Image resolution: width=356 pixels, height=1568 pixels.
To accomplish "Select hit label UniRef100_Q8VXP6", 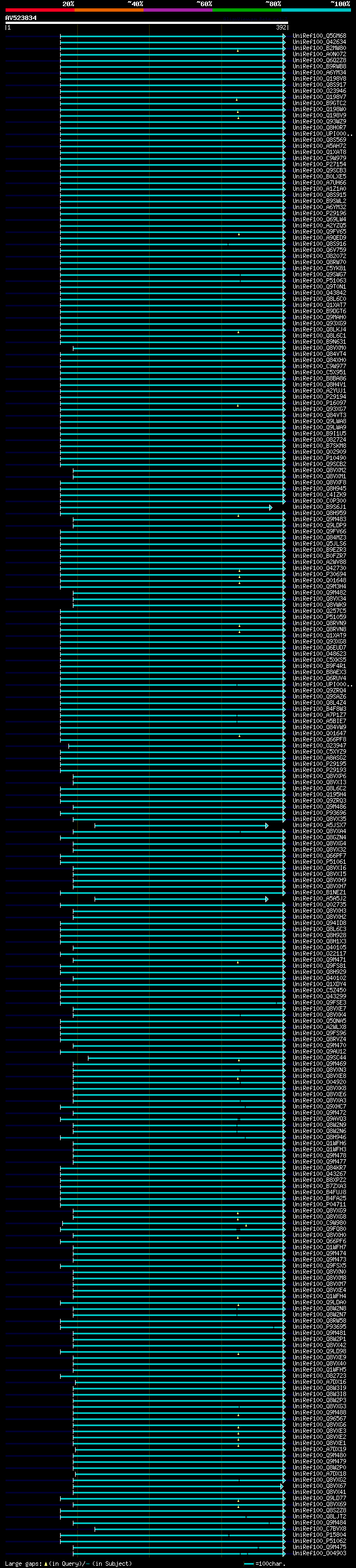I will click(x=319, y=776).
